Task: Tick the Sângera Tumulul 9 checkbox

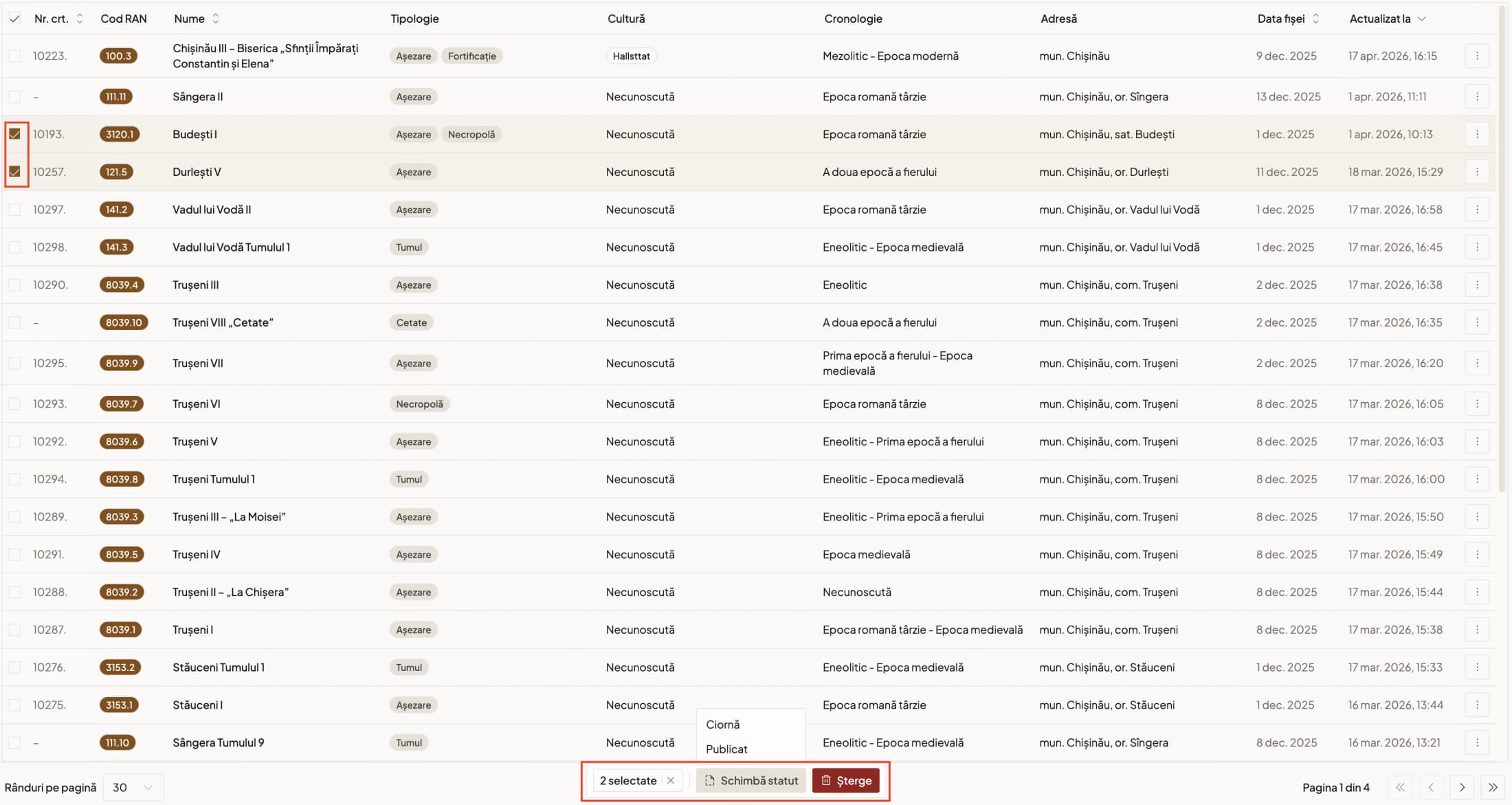Action: tap(14, 742)
